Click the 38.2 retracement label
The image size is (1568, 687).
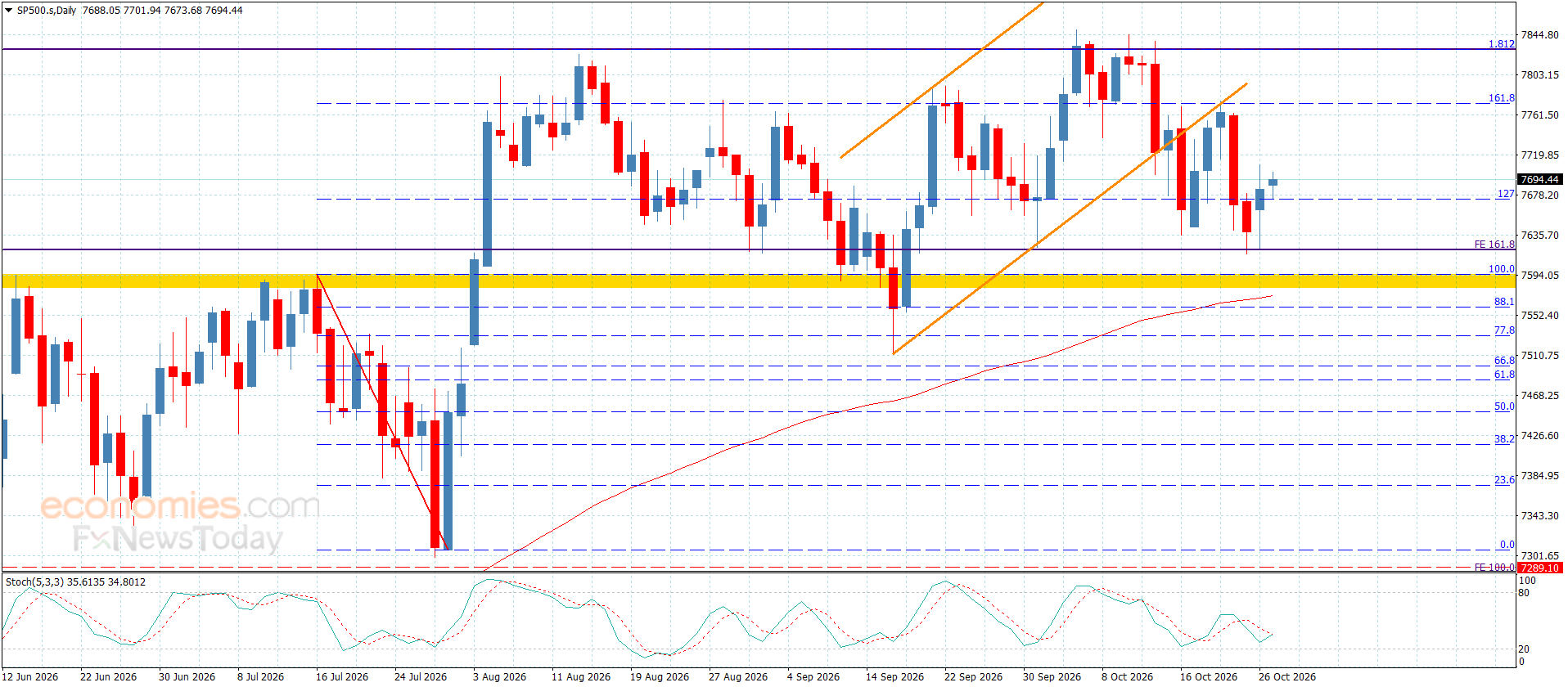(x=1504, y=439)
